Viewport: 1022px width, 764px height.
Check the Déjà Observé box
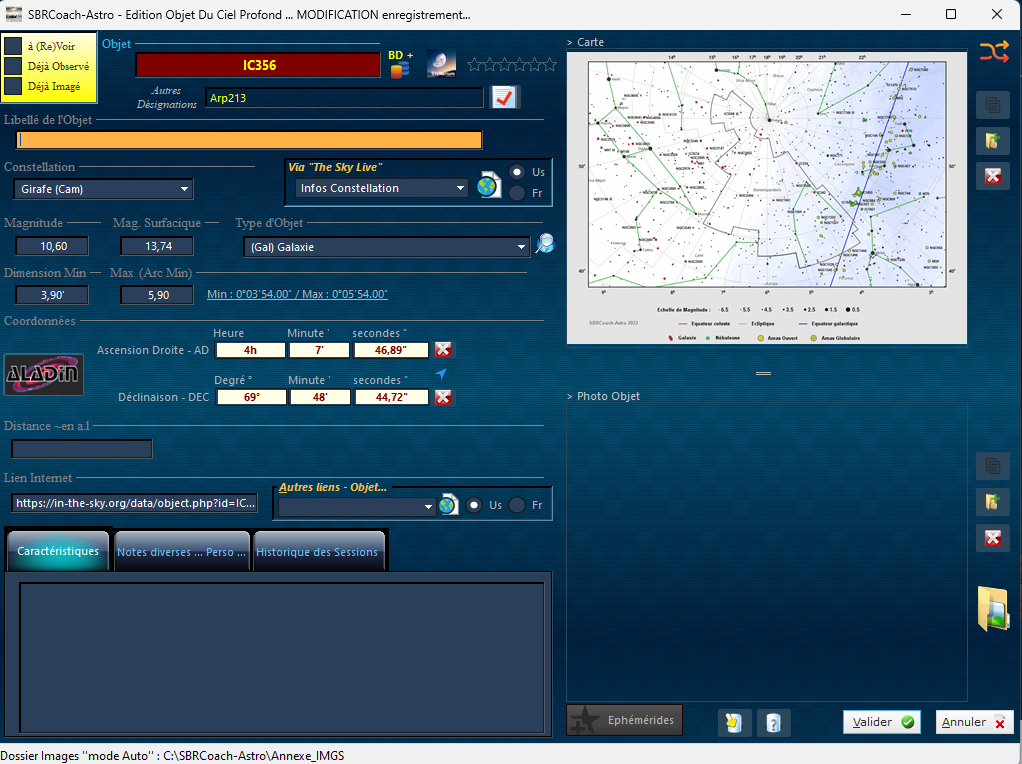13,66
